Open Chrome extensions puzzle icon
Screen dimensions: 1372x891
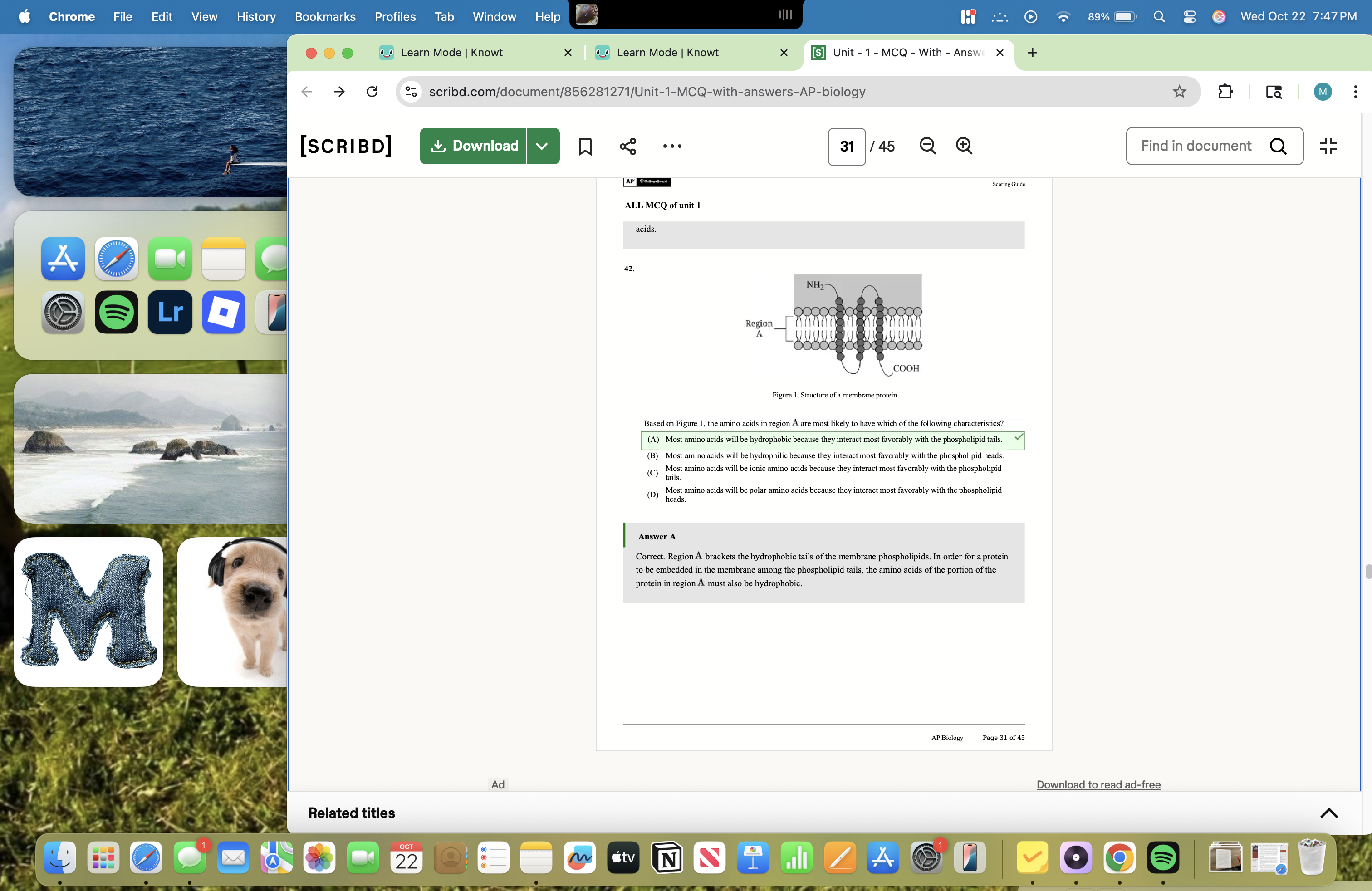tap(1225, 92)
